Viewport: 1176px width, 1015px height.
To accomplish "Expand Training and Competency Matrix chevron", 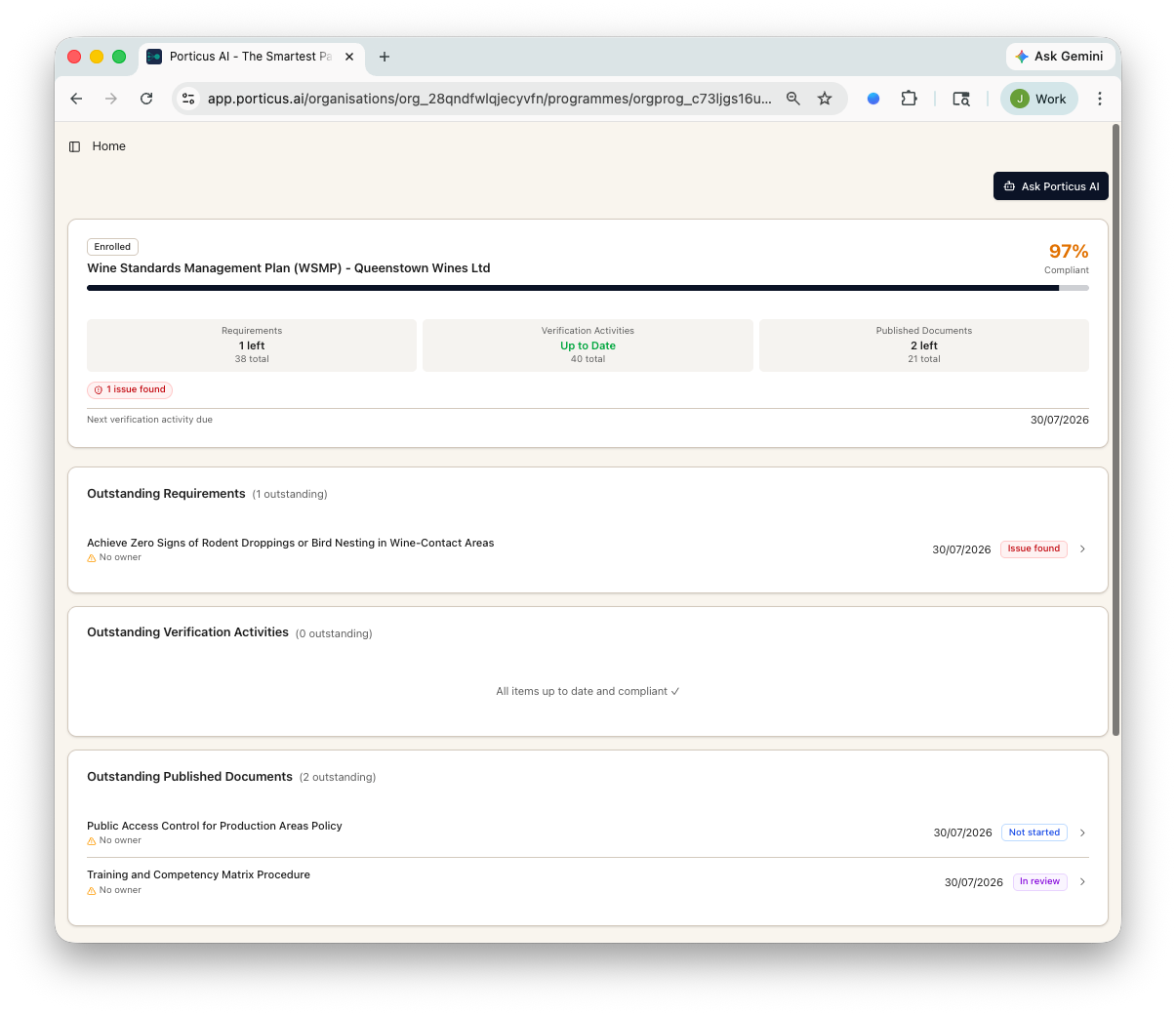I will [x=1082, y=882].
